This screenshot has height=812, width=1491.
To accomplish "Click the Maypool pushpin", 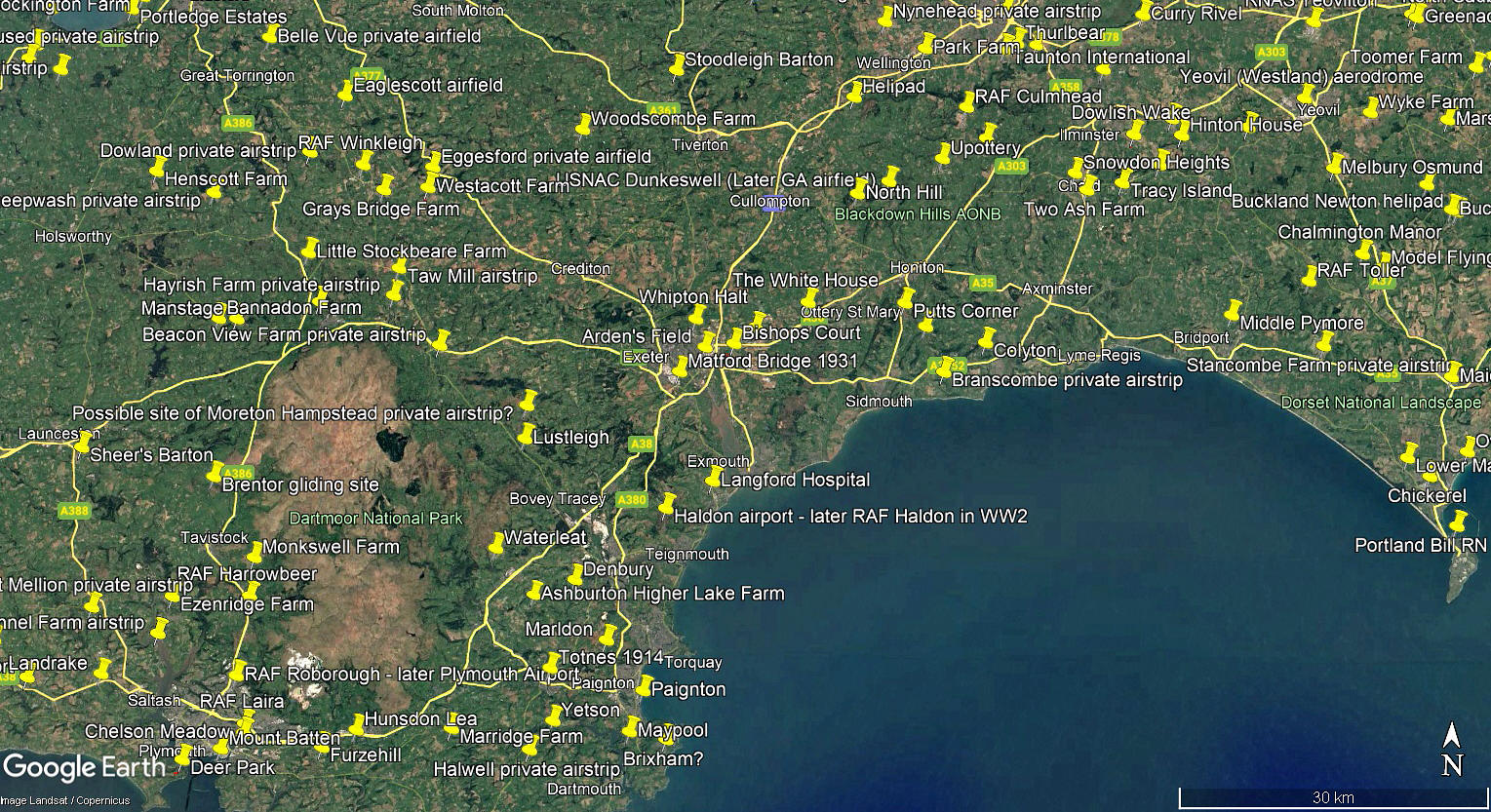I will (631, 727).
